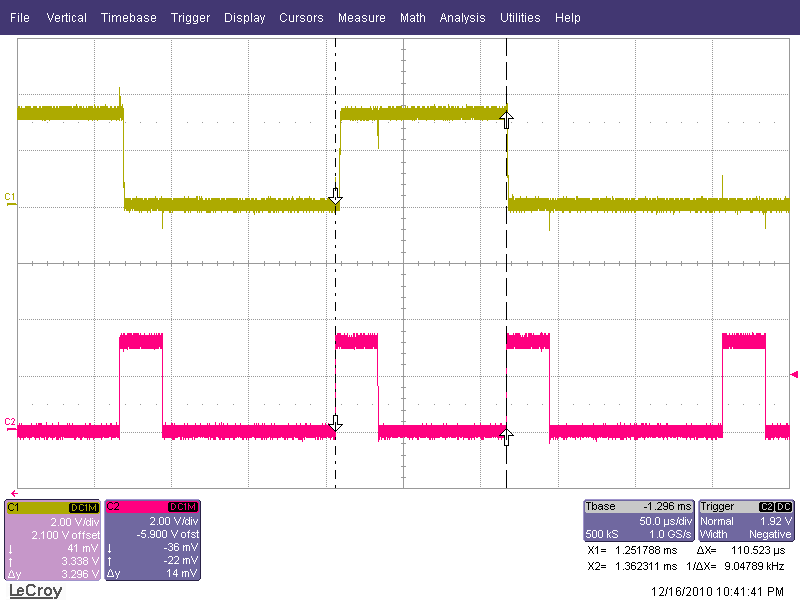Click the X1= 1.251788 ms cursor readout
Image resolution: width=800 pixels, height=600 pixels.
(x=632, y=551)
